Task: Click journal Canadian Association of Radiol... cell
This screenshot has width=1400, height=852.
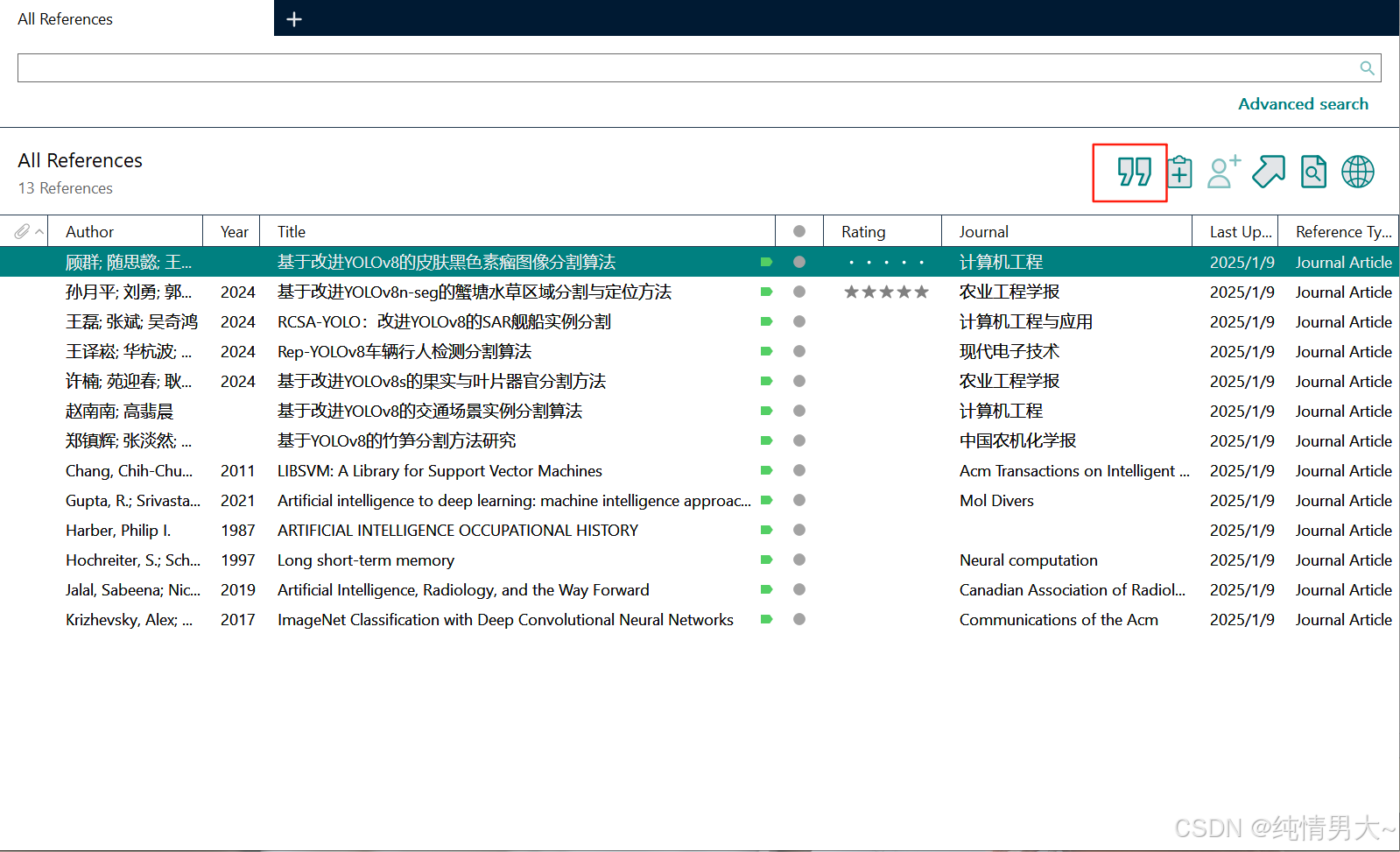Action: point(1073,589)
